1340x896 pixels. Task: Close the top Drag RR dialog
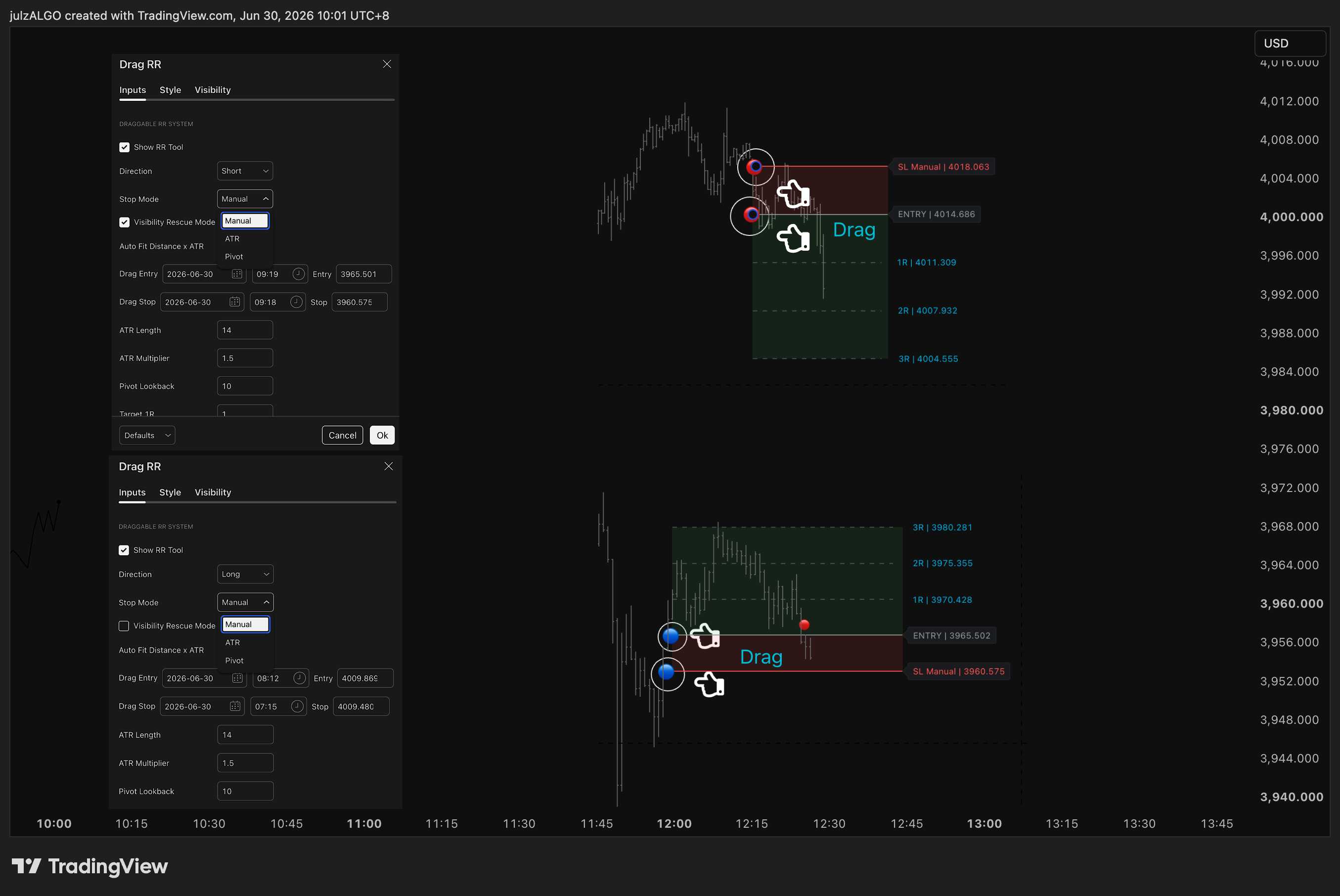click(x=387, y=64)
